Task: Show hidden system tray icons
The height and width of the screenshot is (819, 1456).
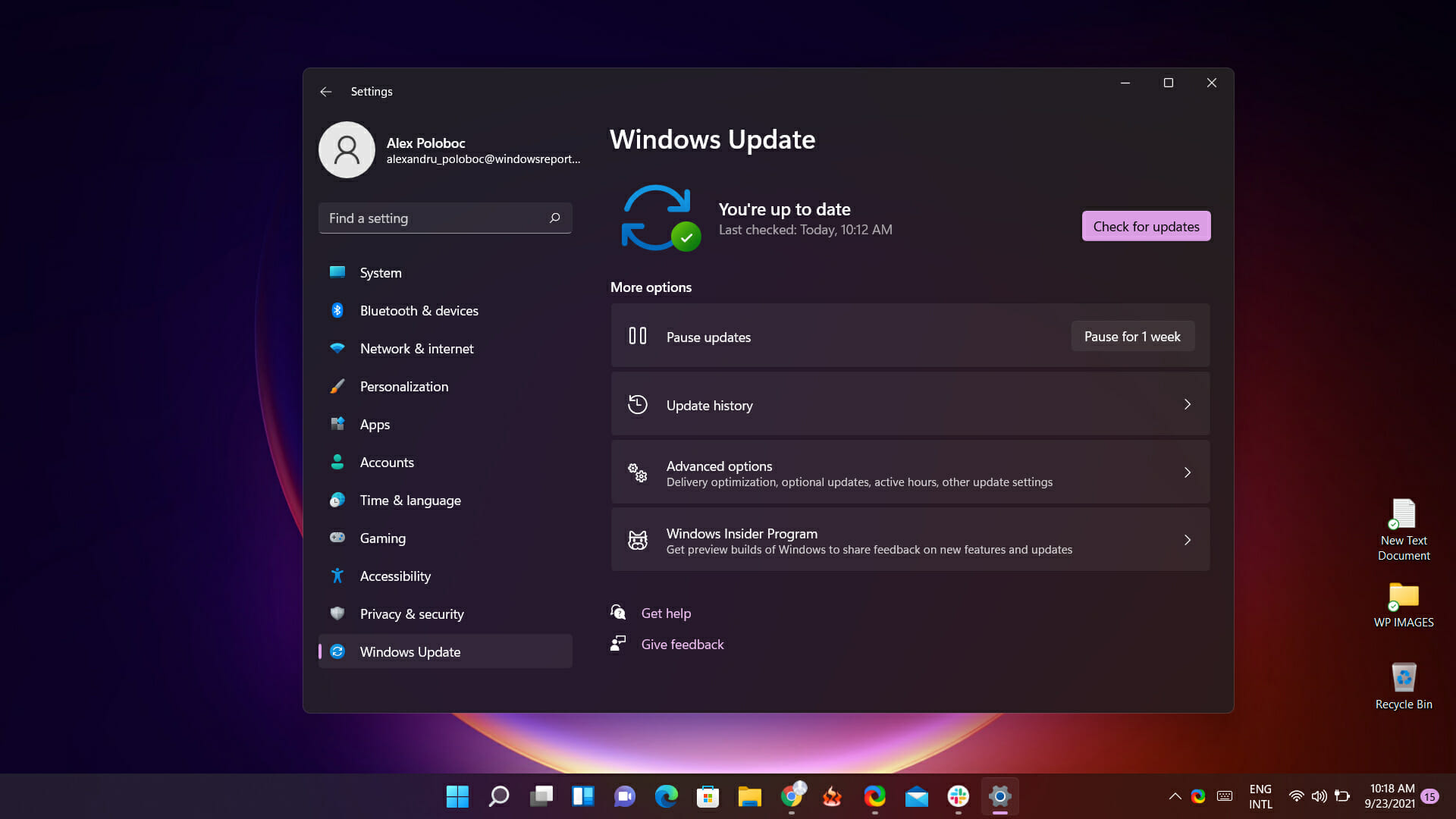Action: click(x=1175, y=796)
